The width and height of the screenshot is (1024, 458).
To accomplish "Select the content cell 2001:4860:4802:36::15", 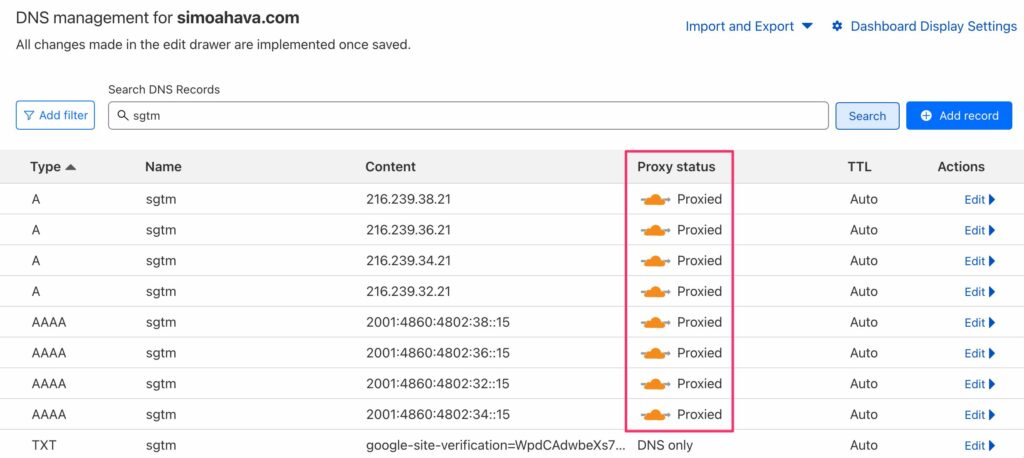I will point(438,353).
